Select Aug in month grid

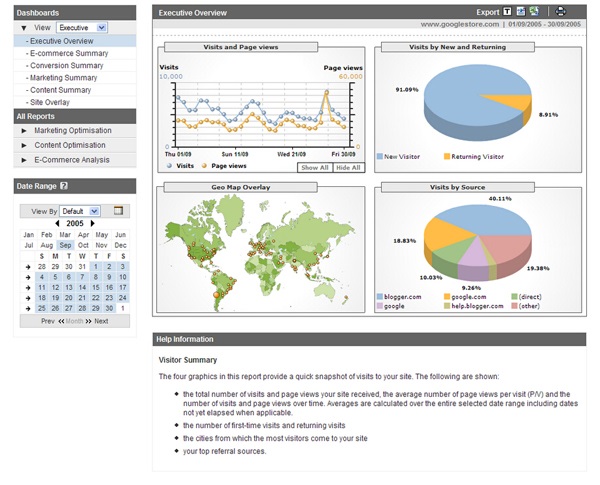click(47, 245)
